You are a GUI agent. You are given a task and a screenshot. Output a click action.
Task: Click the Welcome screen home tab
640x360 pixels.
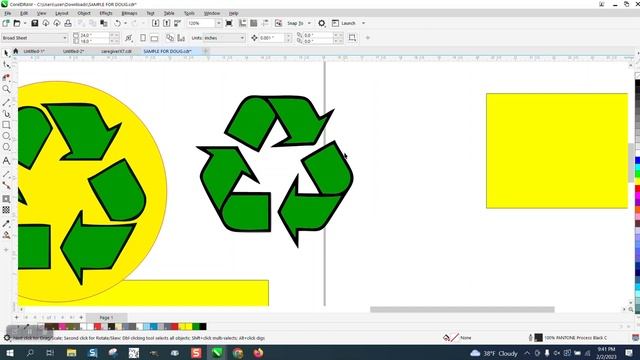(16, 51)
